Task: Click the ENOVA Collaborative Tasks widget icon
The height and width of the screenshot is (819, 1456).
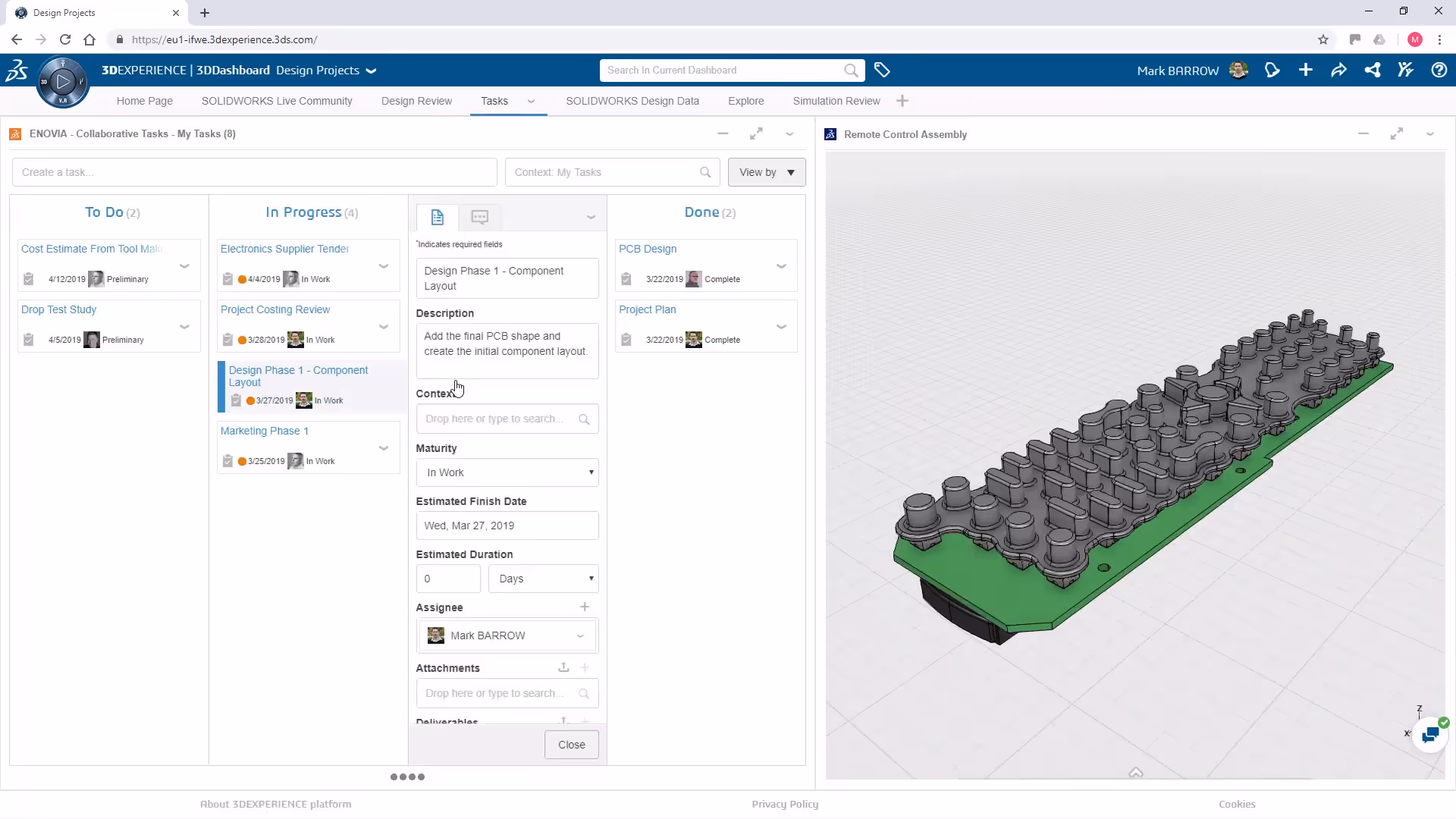Action: tap(15, 134)
